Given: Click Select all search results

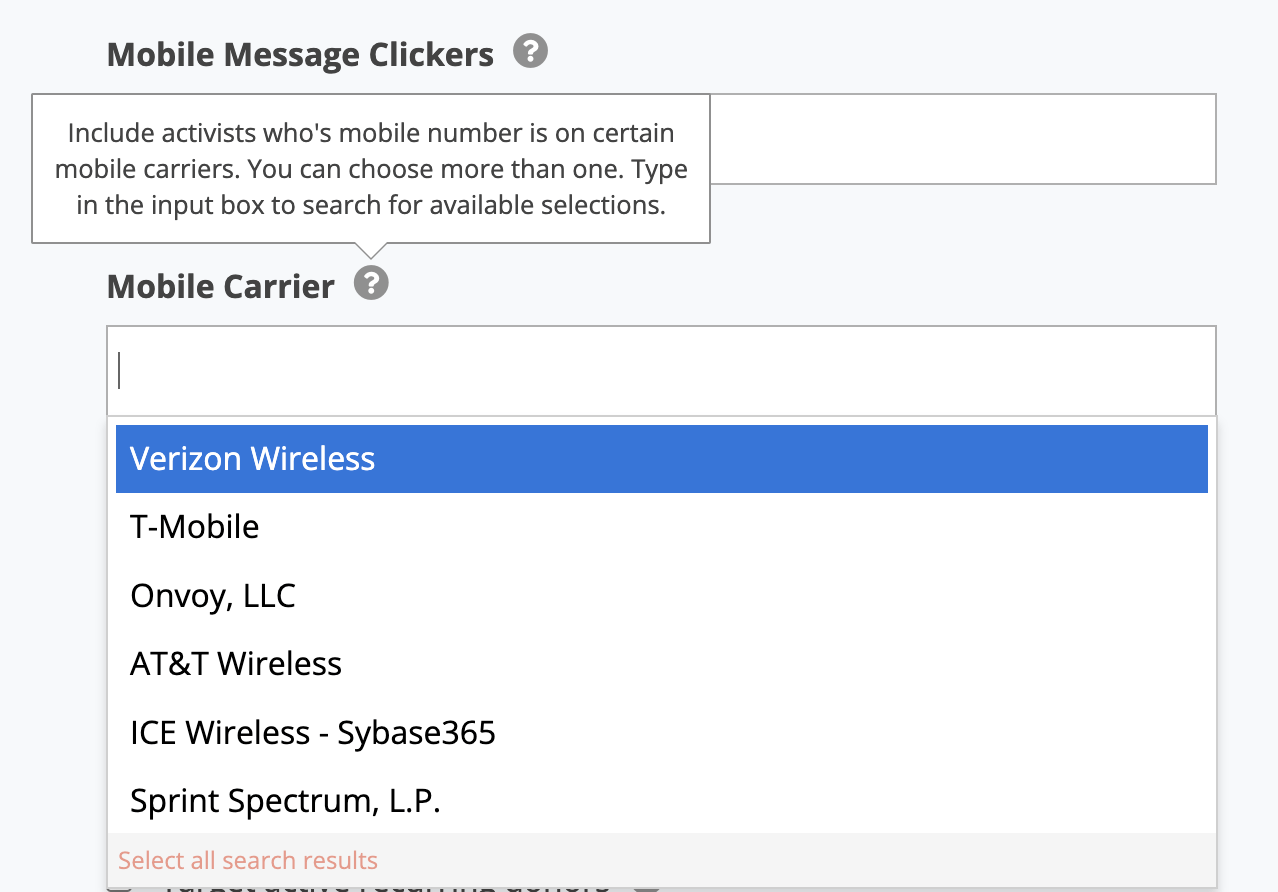Looking at the screenshot, I should pos(248,860).
